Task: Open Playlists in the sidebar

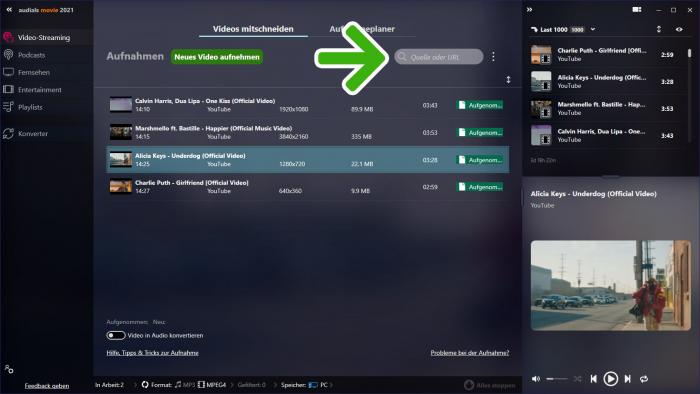Action: [30, 107]
